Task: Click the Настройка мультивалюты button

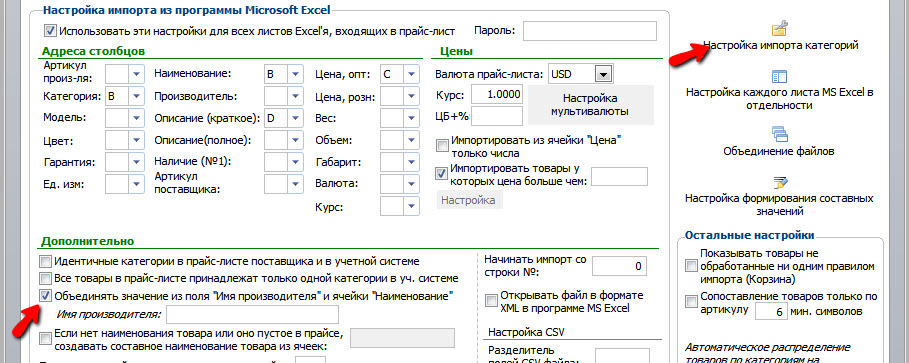Action: (590, 104)
